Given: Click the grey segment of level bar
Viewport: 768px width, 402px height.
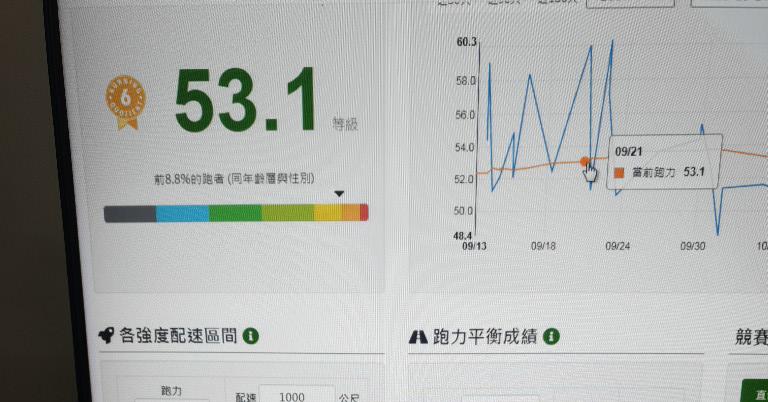Looking at the screenshot, I should (130, 214).
